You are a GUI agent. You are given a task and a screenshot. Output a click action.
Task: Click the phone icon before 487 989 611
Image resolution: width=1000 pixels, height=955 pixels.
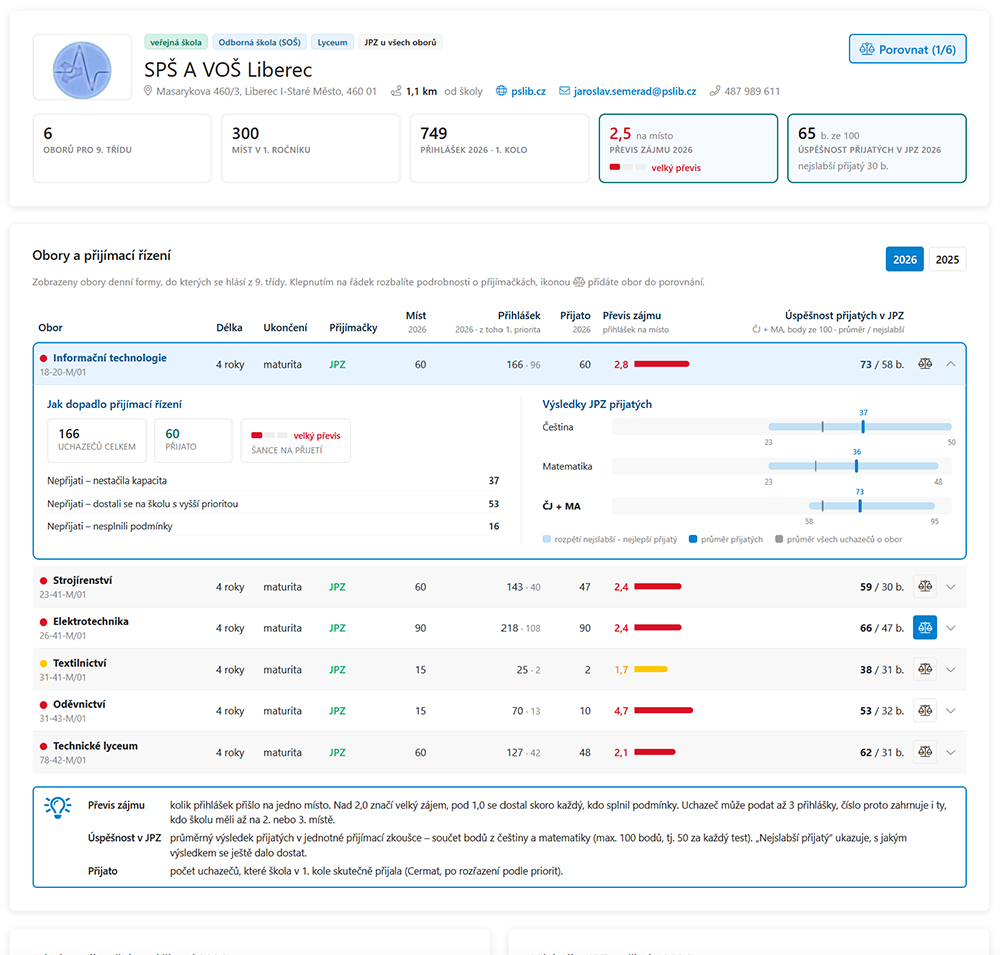[715, 91]
